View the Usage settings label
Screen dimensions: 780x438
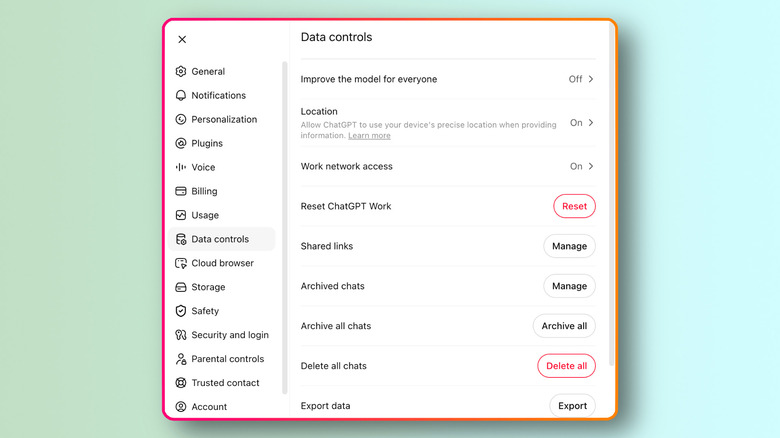[x=205, y=215]
